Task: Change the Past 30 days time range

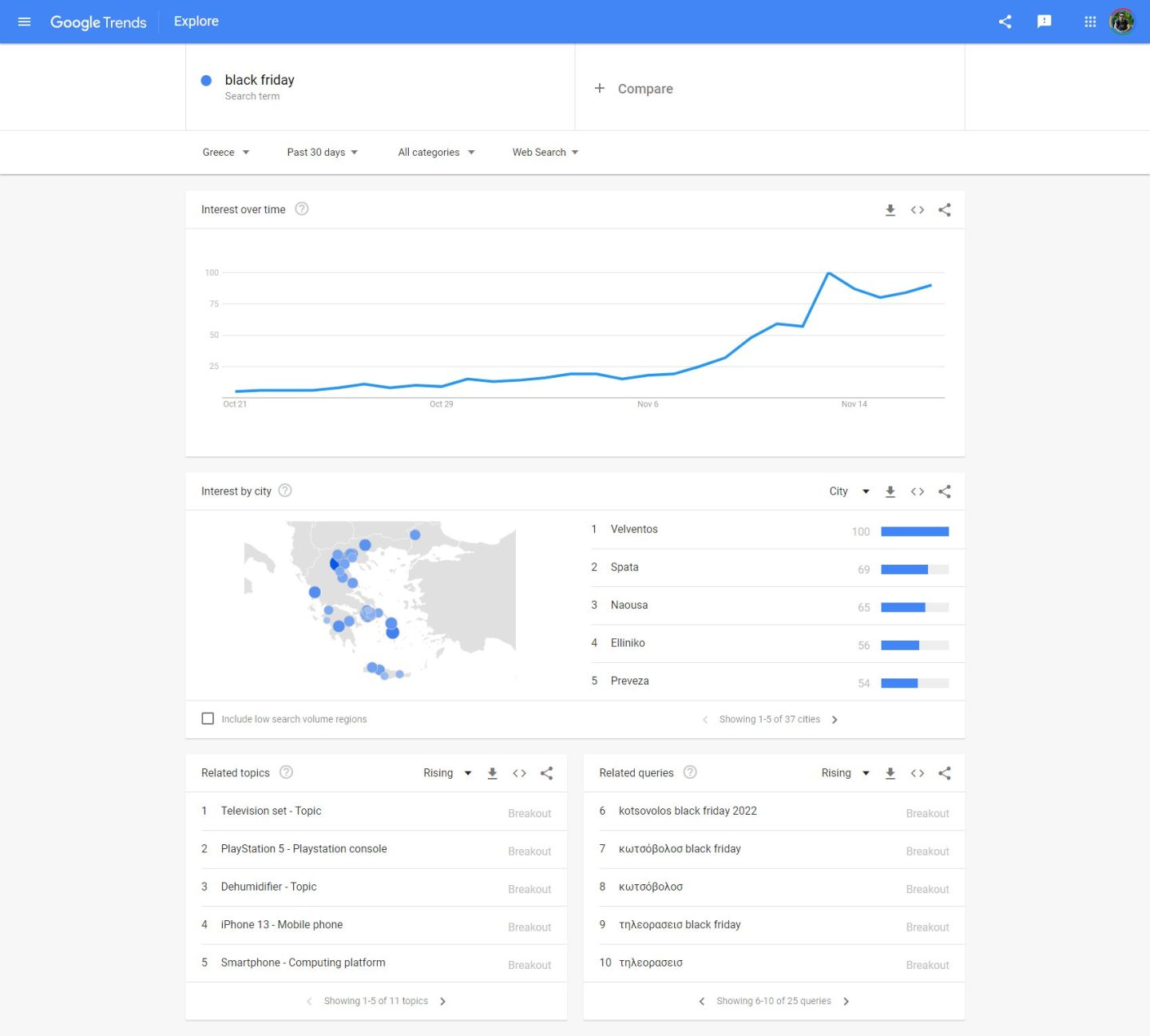Action: tap(323, 153)
